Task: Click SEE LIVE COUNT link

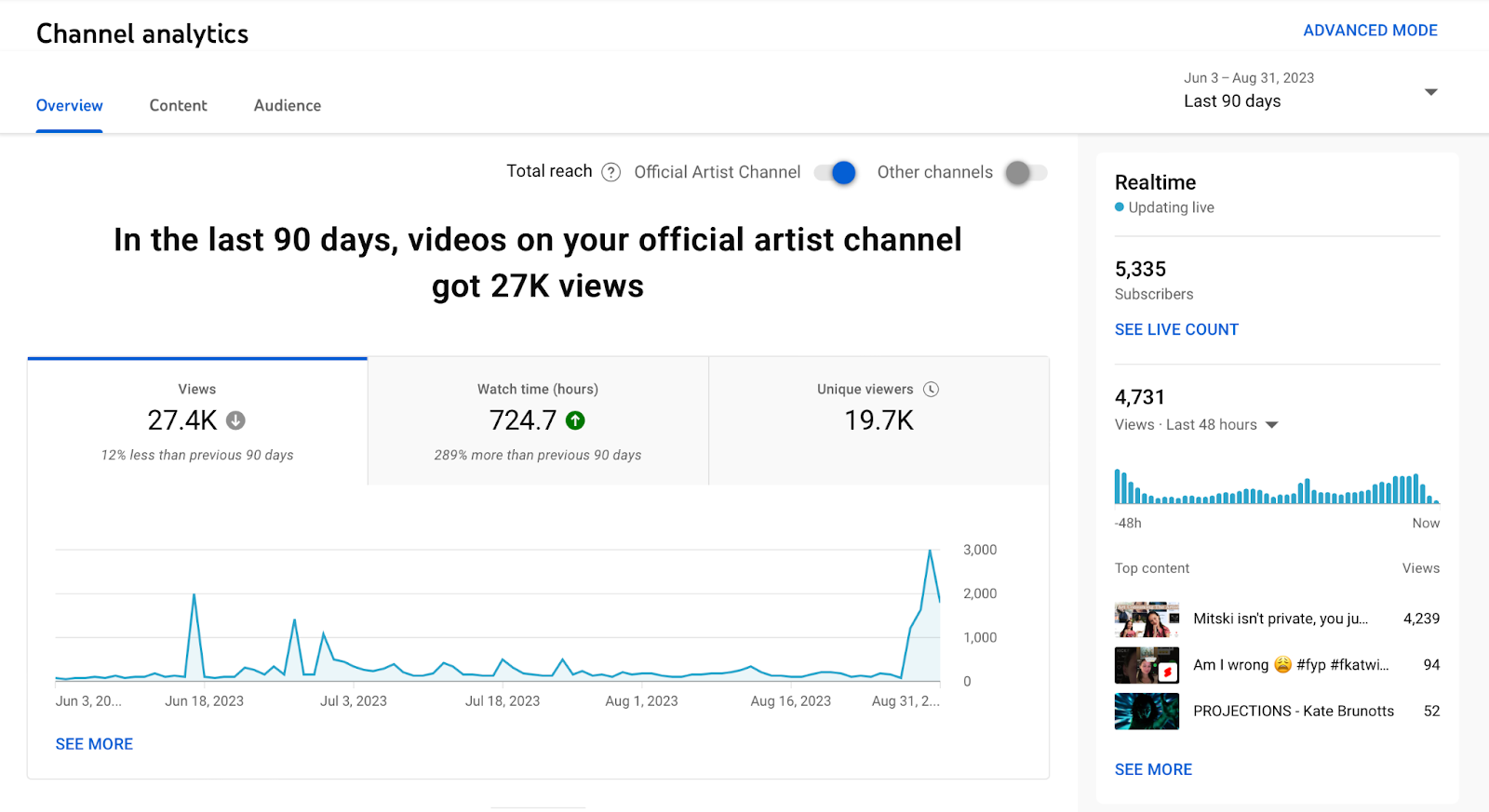Action: coord(1176,329)
